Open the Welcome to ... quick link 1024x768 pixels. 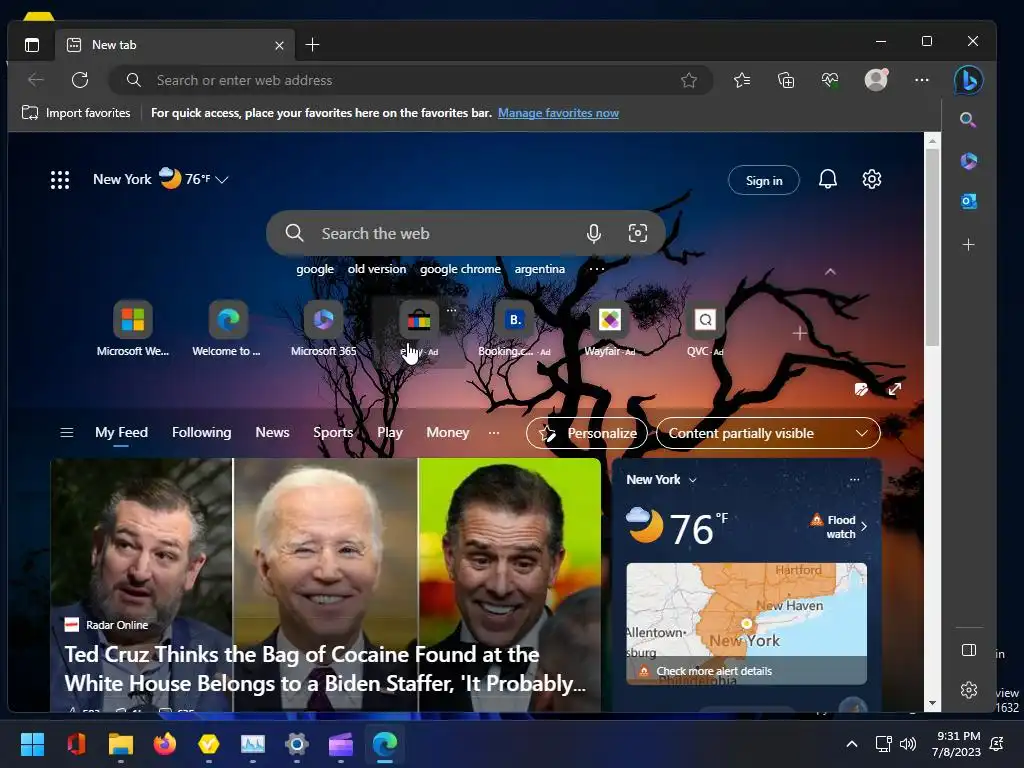(227, 329)
